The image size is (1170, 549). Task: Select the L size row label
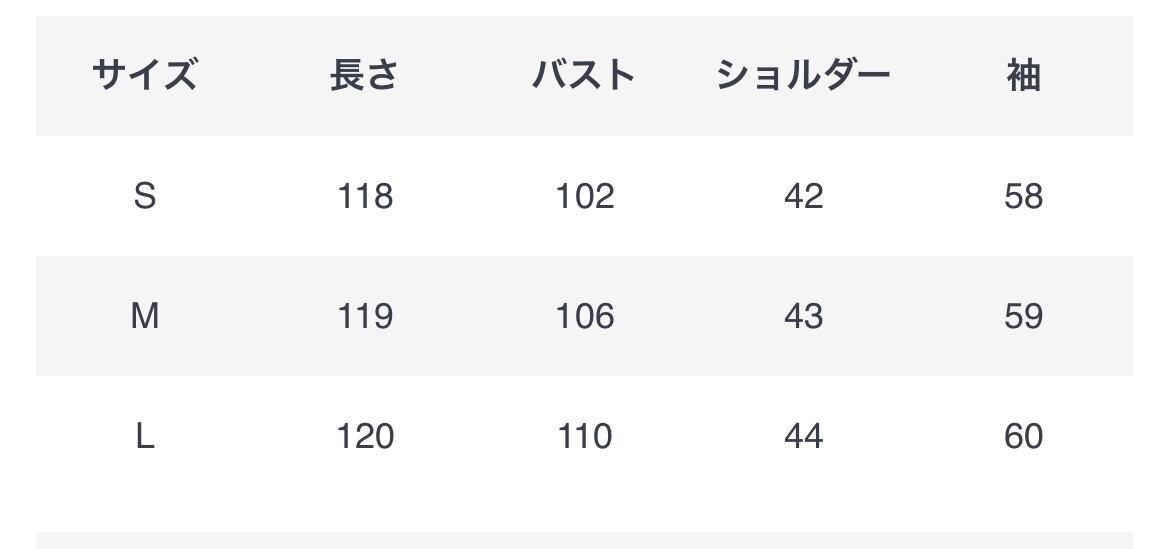pyautogui.click(x=145, y=436)
